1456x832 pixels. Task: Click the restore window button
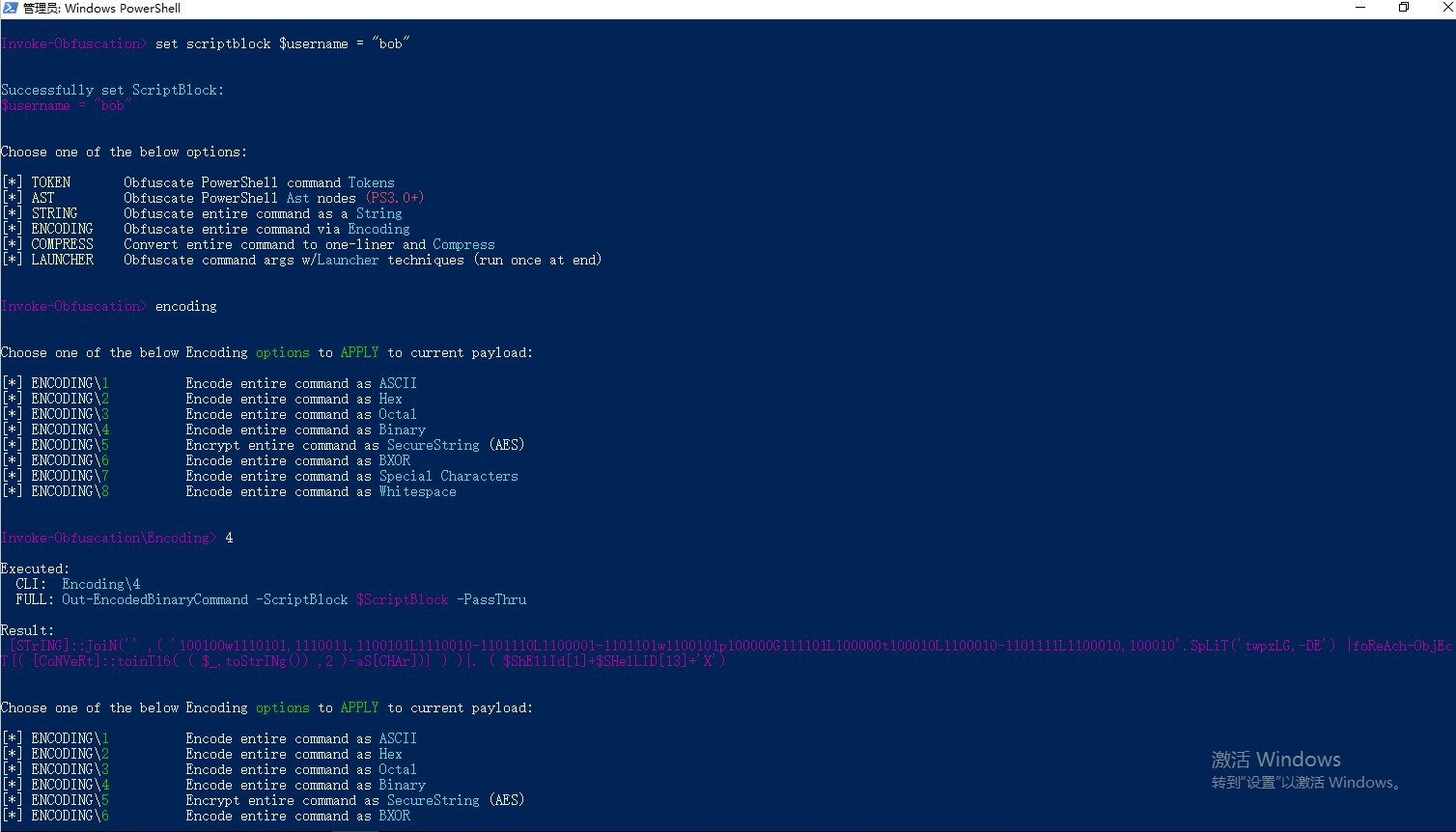pyautogui.click(x=1402, y=8)
